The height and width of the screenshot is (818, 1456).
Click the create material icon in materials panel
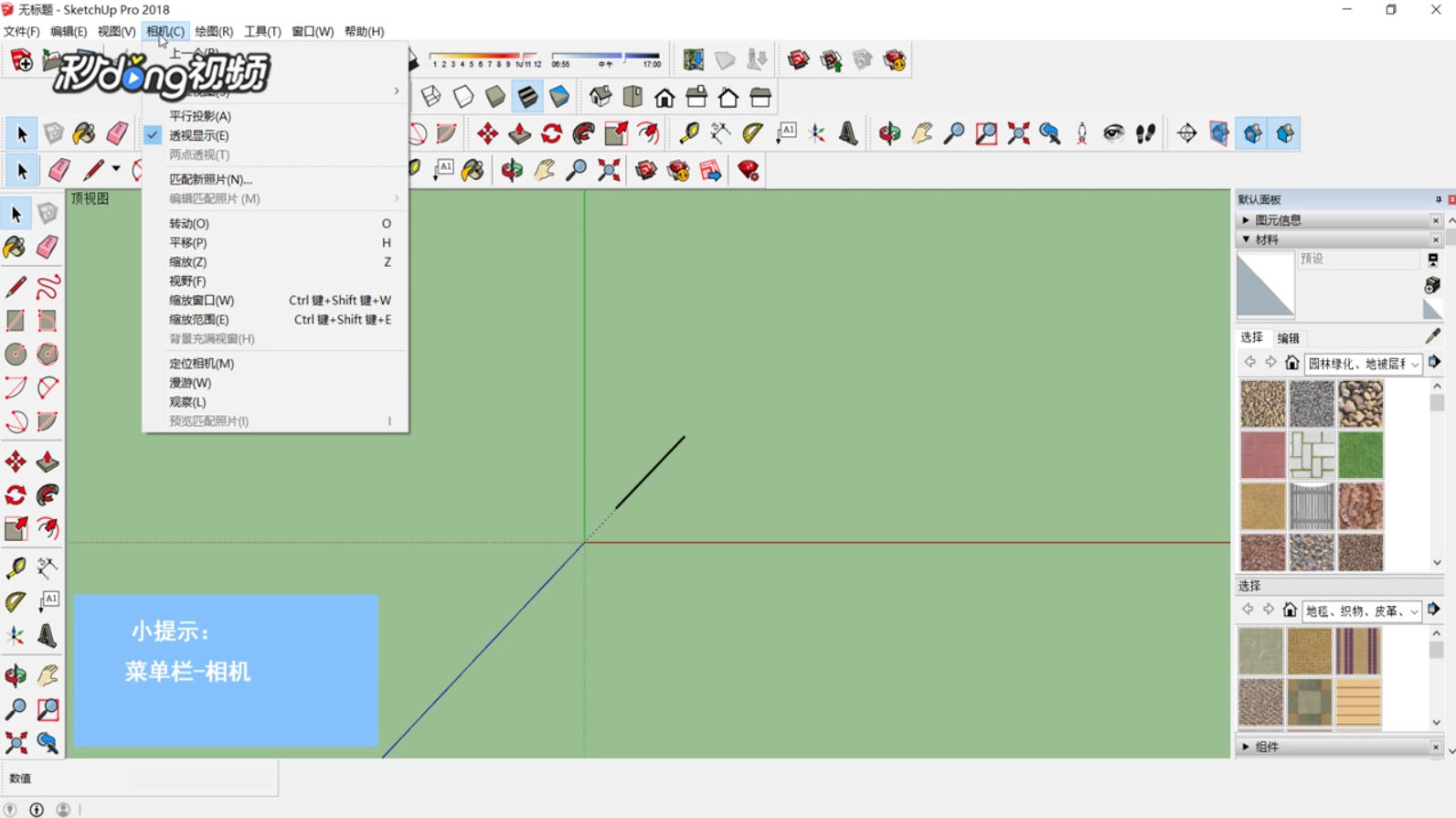1432,285
